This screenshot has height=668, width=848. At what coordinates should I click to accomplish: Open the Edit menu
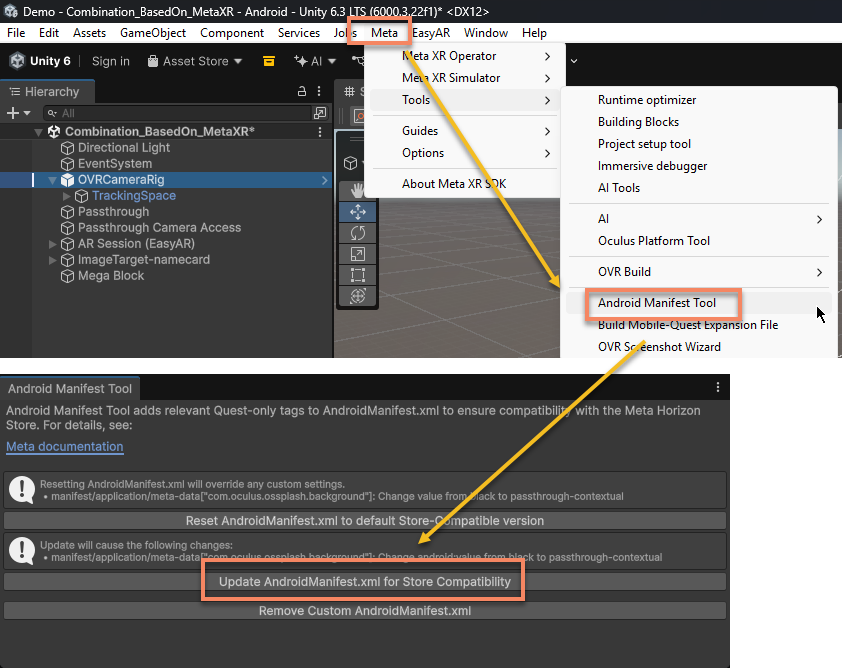pyautogui.click(x=49, y=33)
